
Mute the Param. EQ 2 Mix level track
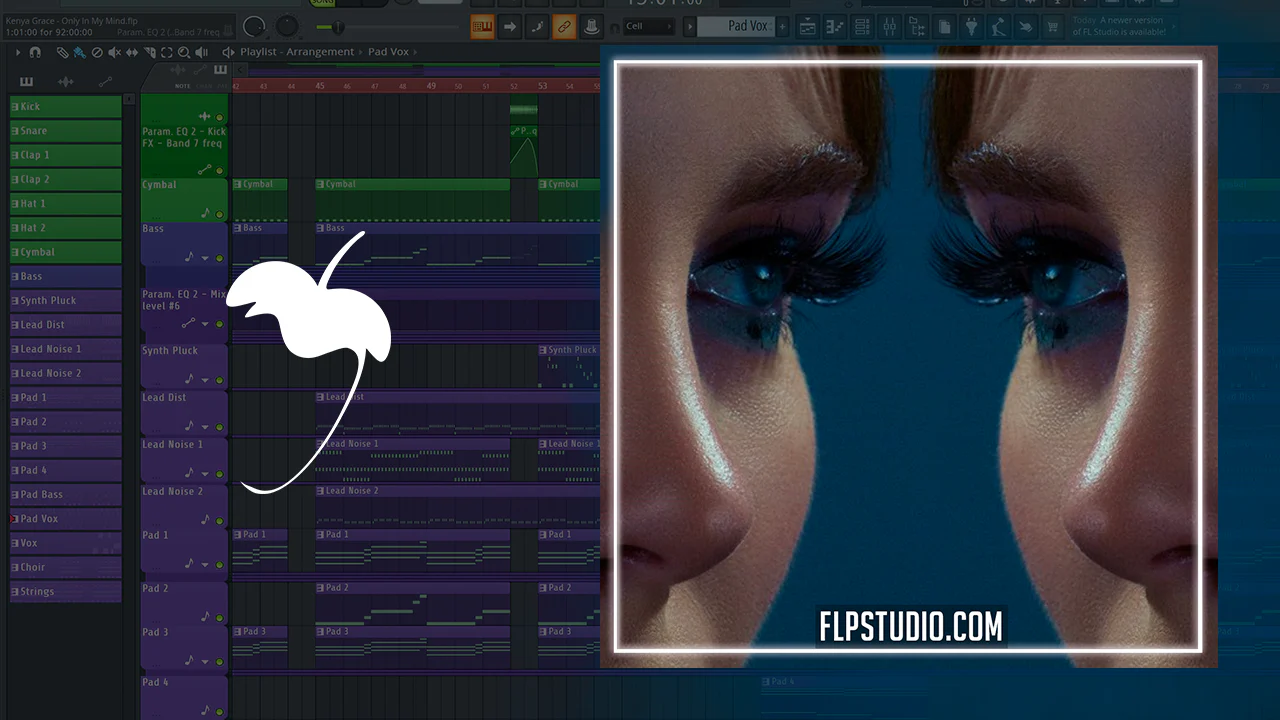click(219, 324)
